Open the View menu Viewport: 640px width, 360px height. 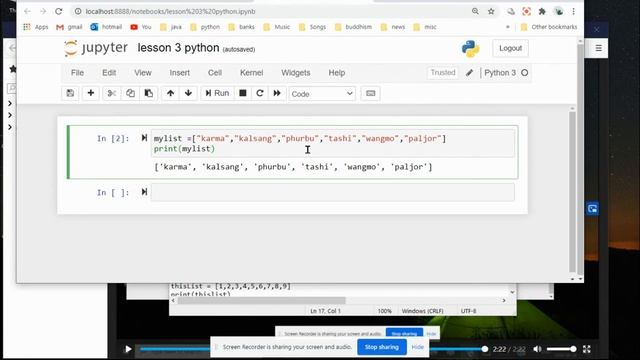[x=143, y=73]
